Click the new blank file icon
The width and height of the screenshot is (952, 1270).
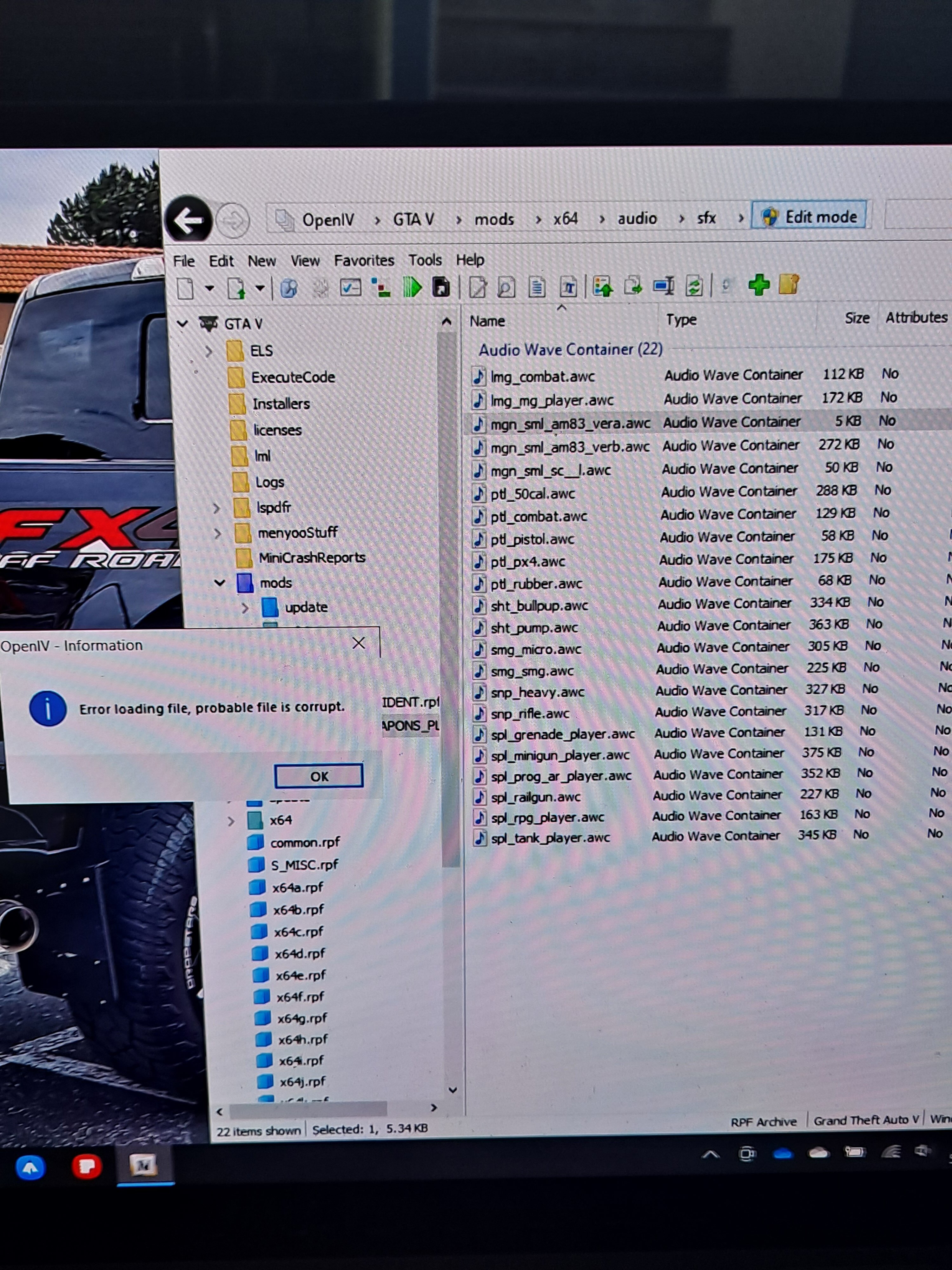point(185,288)
